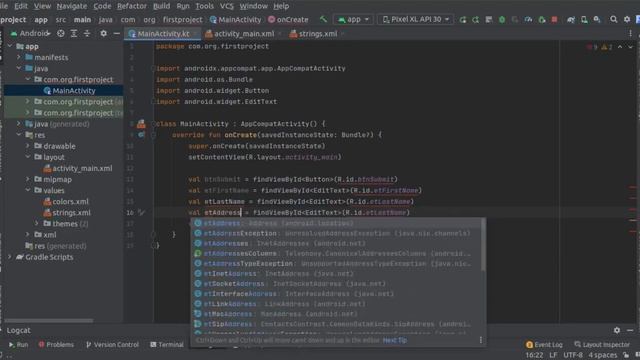Collapse the app module tree node
640x360 pixels.
pos(10,46)
